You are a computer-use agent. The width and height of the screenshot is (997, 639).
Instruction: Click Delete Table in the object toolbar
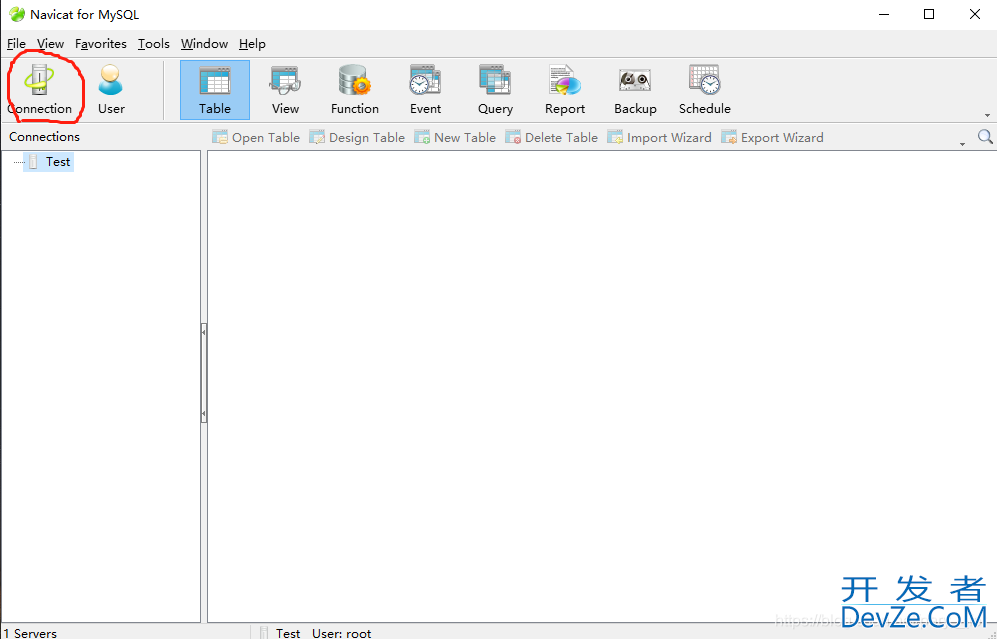[x=551, y=137]
